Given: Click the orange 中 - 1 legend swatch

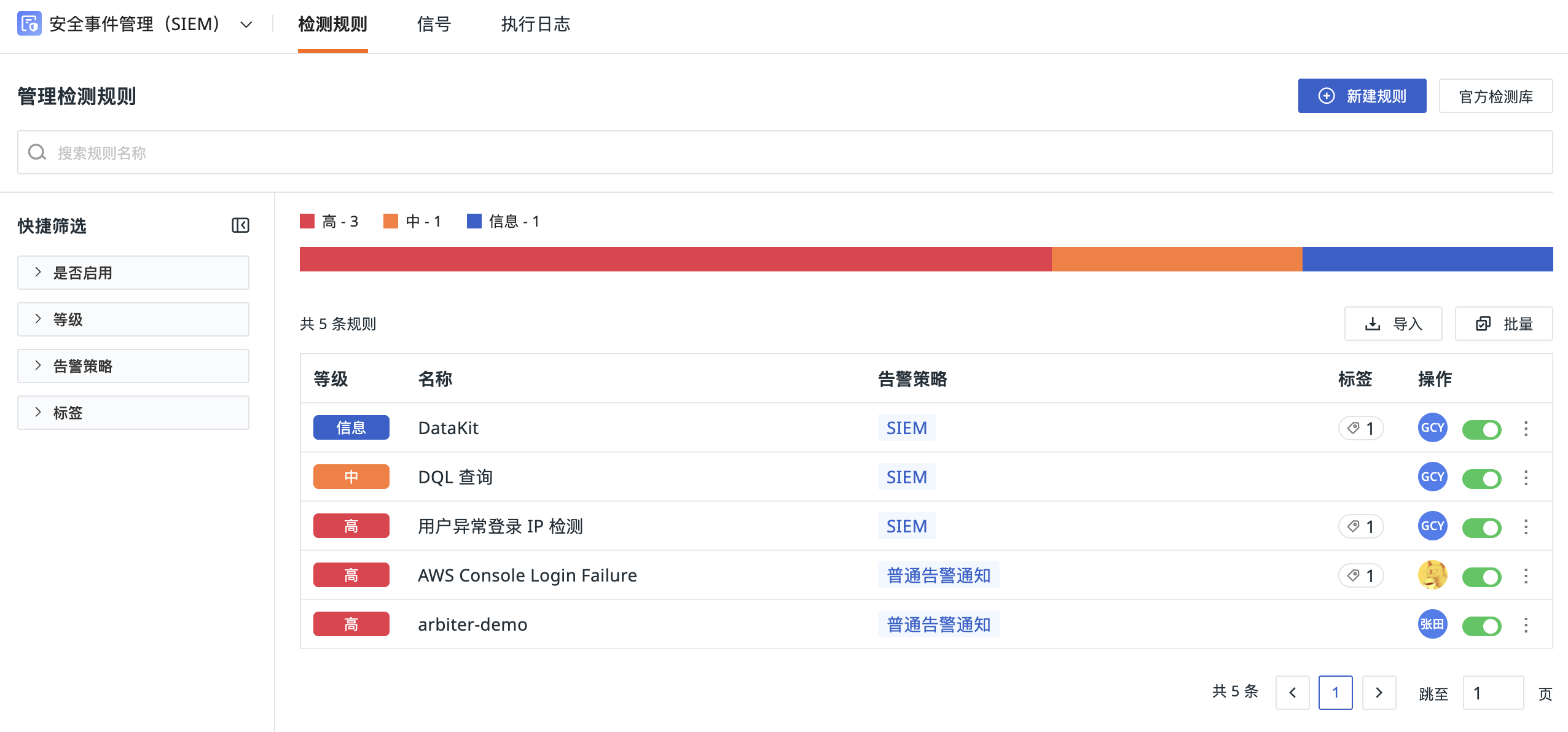Looking at the screenshot, I should 391,221.
